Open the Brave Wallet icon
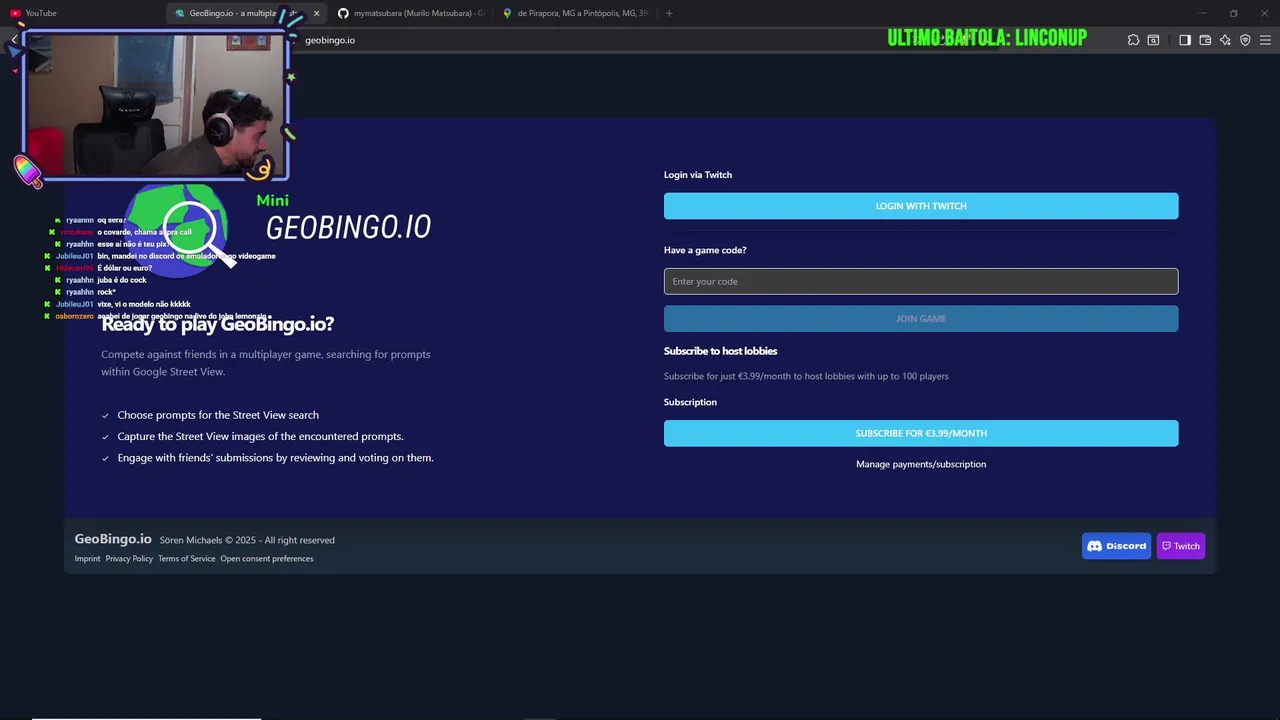Image resolution: width=1280 pixels, height=720 pixels. [1205, 40]
